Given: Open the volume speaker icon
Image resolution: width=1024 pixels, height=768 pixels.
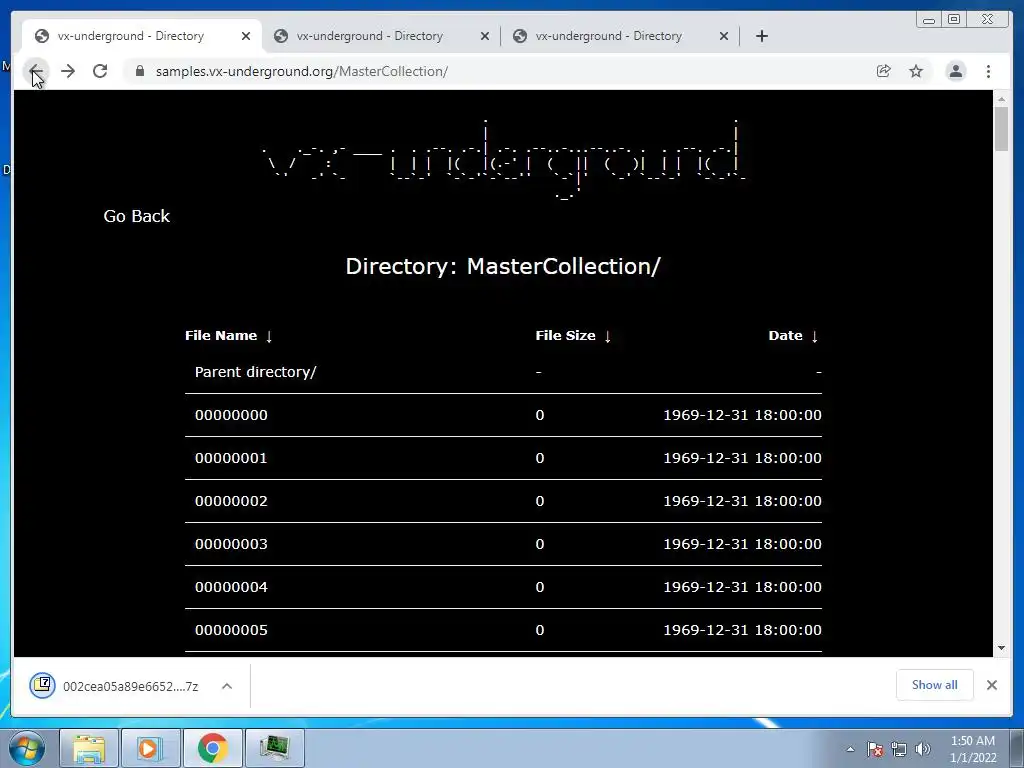Looking at the screenshot, I should 923,749.
